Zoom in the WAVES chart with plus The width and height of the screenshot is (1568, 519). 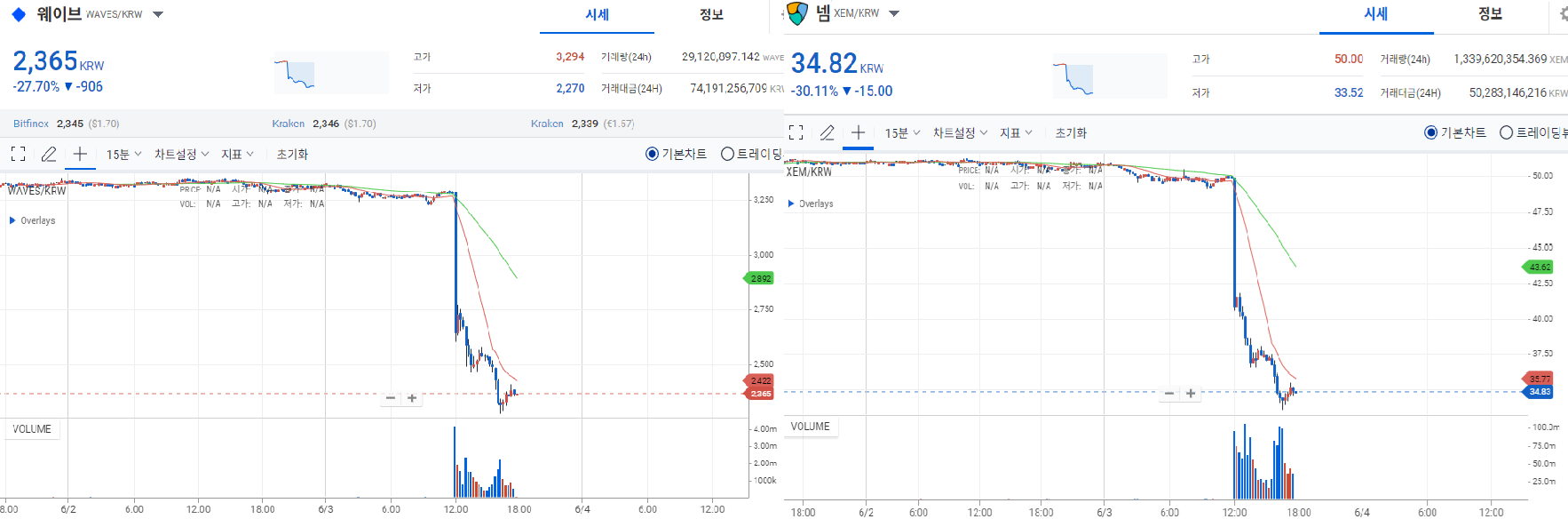[412, 398]
